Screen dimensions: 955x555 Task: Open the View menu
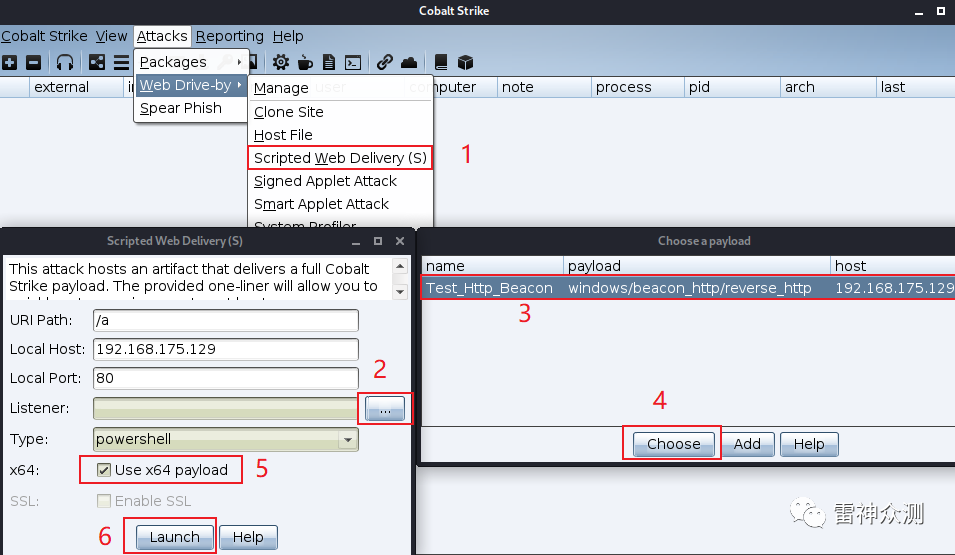pos(111,36)
